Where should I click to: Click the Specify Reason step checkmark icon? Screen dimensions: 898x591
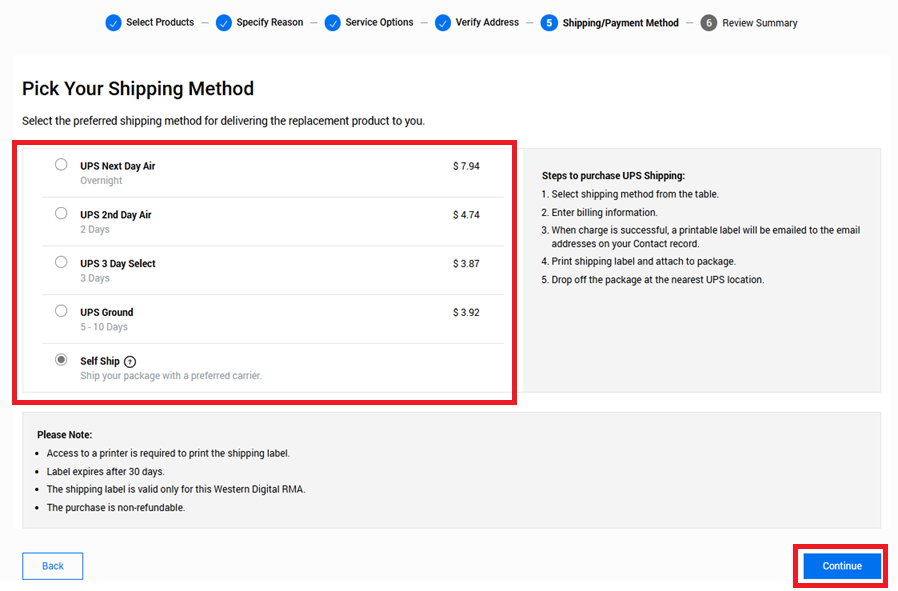(x=223, y=23)
